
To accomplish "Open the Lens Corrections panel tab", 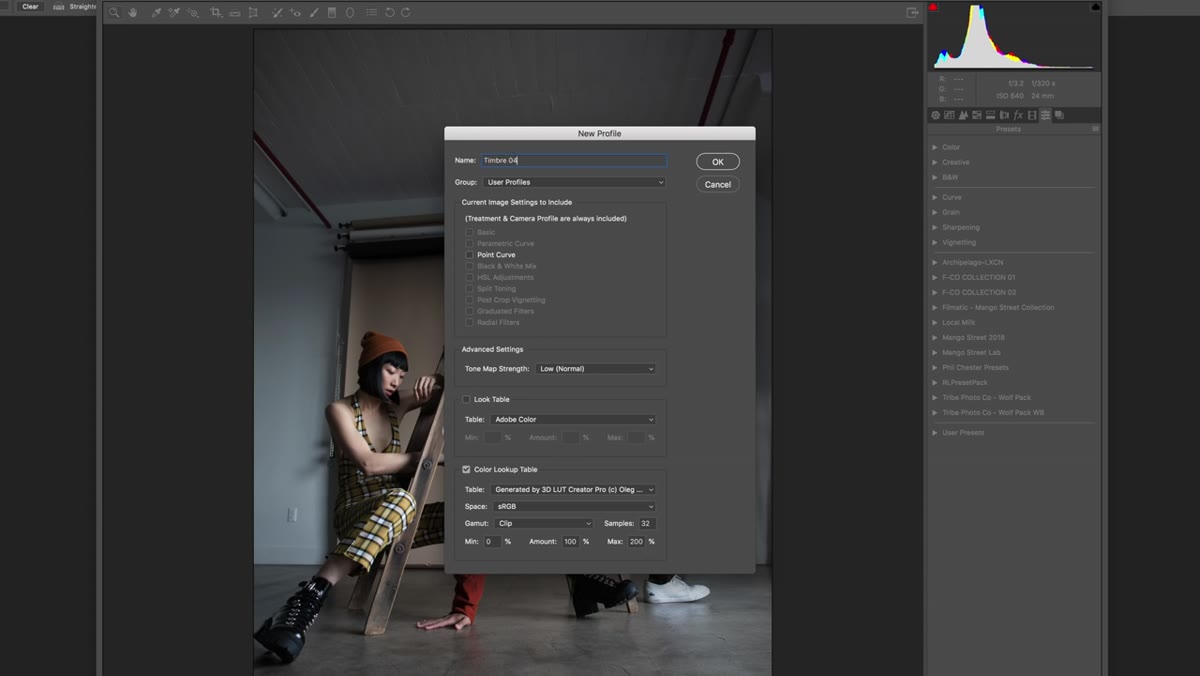I will tap(1004, 115).
